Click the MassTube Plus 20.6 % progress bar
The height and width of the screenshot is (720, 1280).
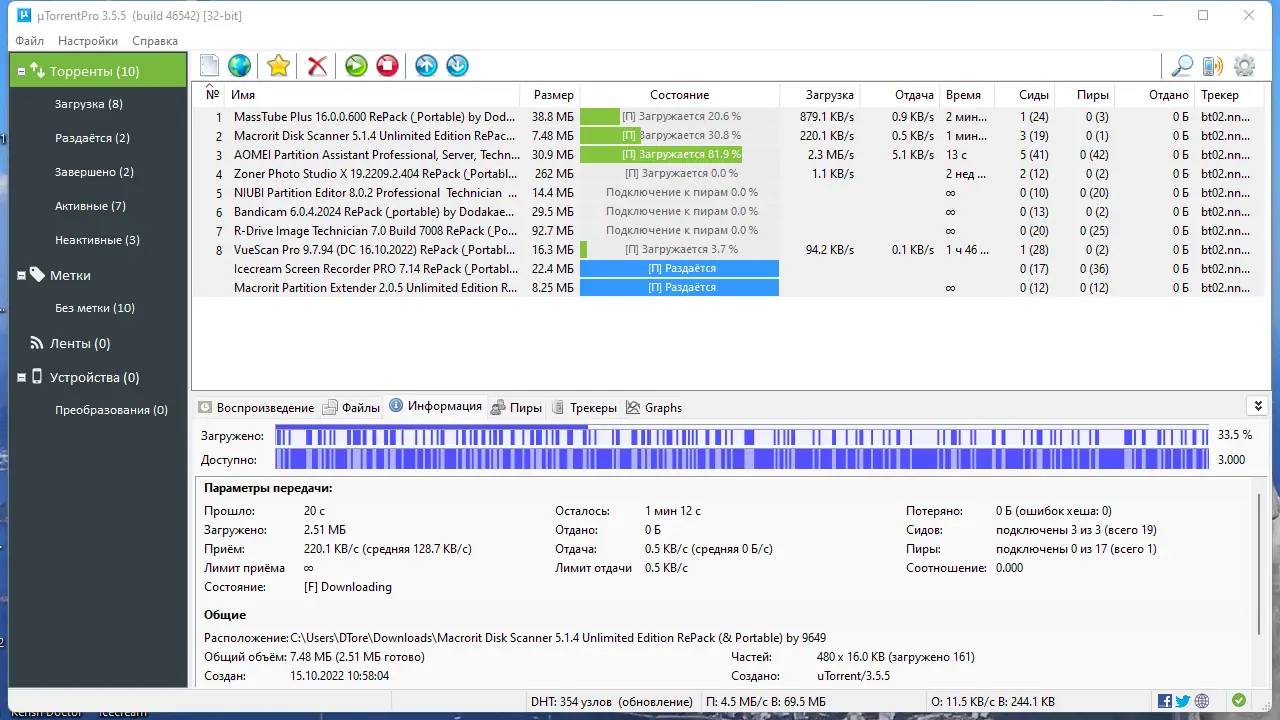[679, 117]
